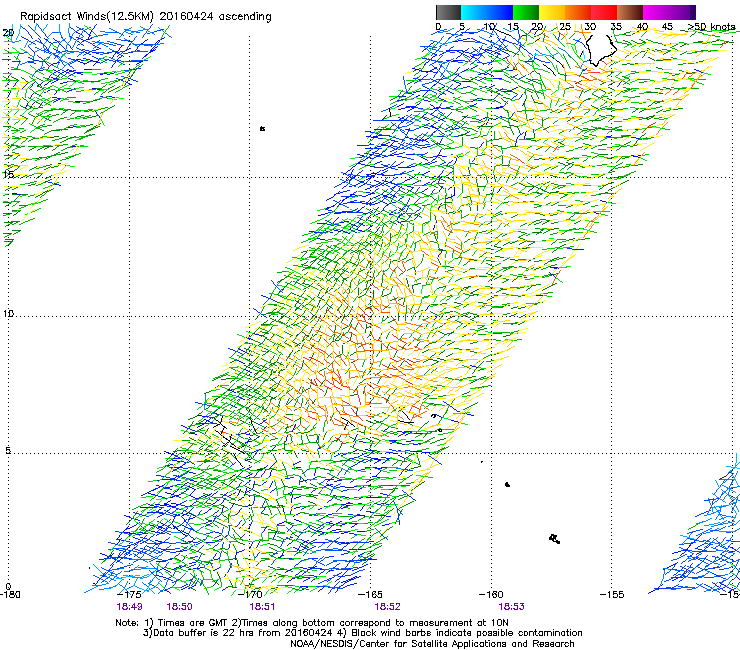This screenshot has height=650, width=740.
Task: Click the NOAA/NESDIS credit line
Action: (x=432, y=644)
